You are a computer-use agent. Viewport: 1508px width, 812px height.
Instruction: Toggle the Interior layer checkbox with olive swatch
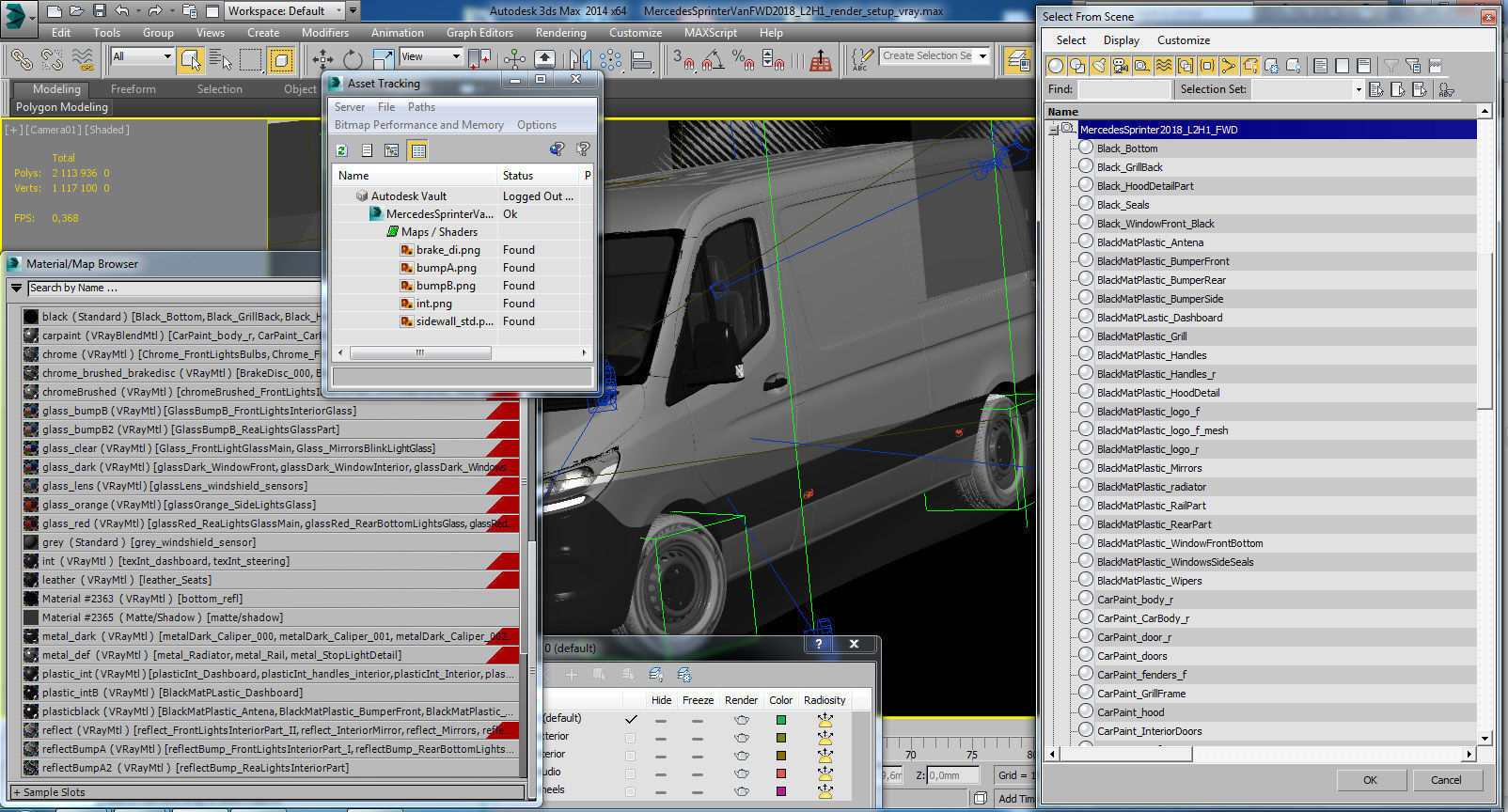pyautogui.click(x=630, y=738)
